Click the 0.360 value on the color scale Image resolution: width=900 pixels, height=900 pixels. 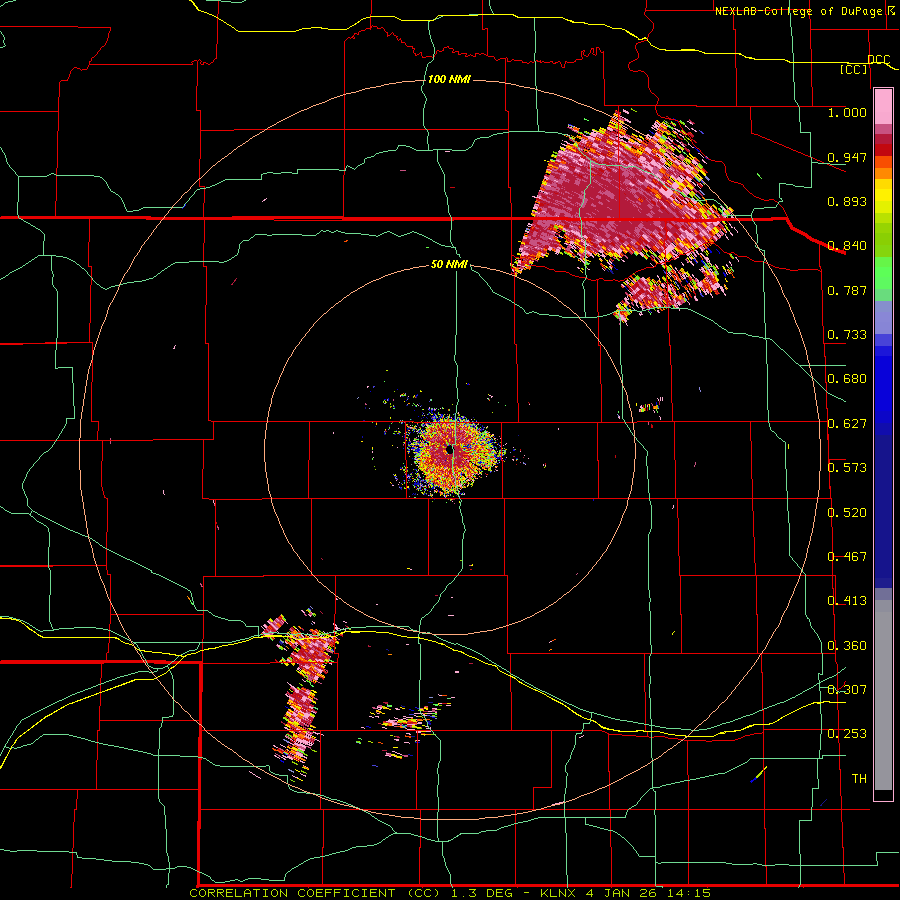847,646
